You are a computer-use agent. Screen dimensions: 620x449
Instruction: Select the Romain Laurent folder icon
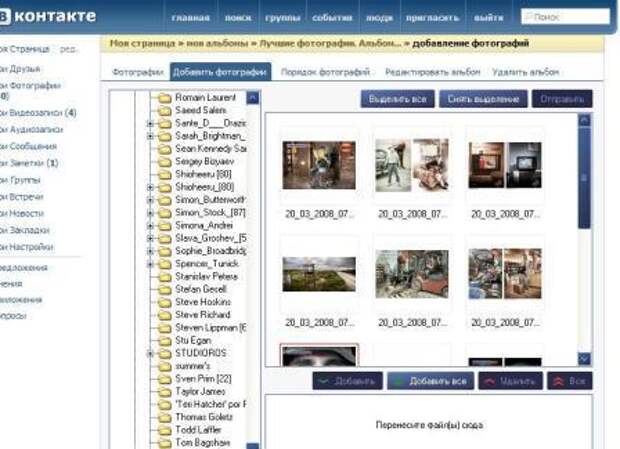point(166,98)
